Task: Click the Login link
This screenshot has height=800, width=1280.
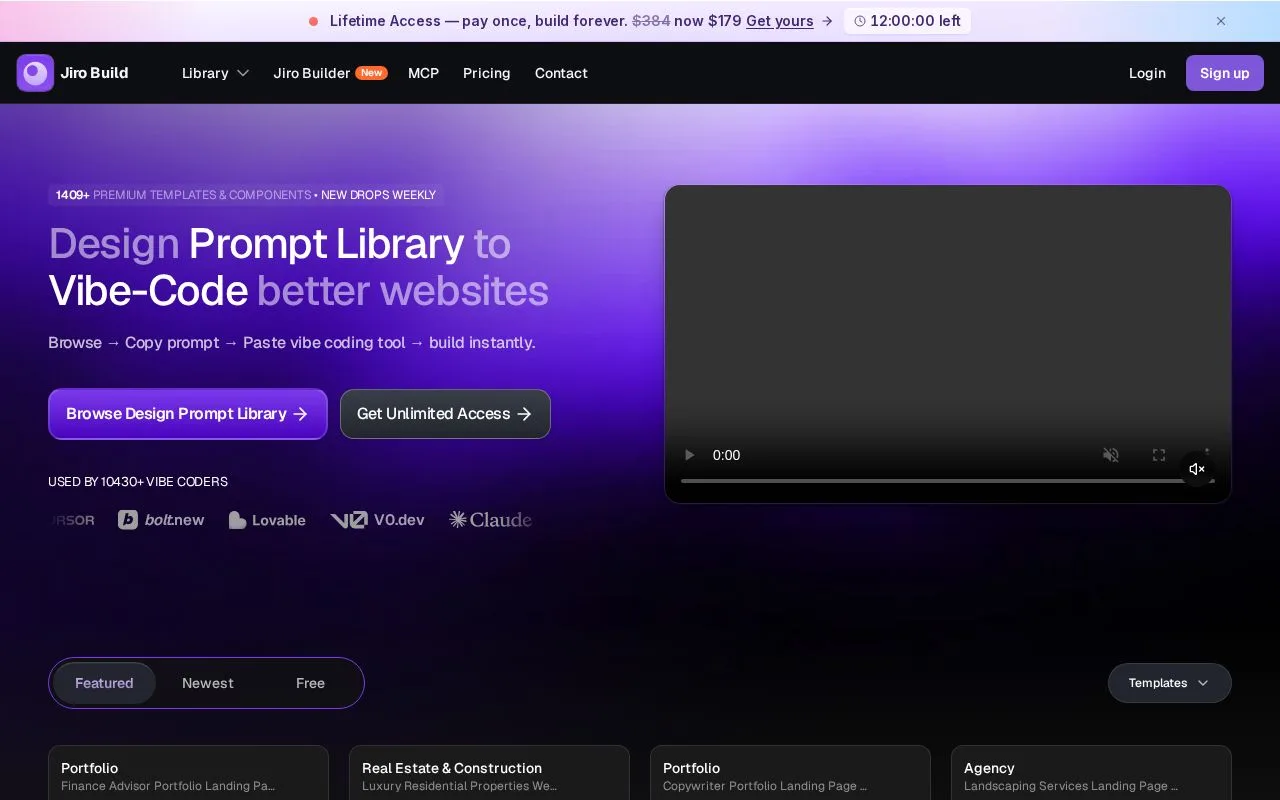Action: click(1147, 73)
